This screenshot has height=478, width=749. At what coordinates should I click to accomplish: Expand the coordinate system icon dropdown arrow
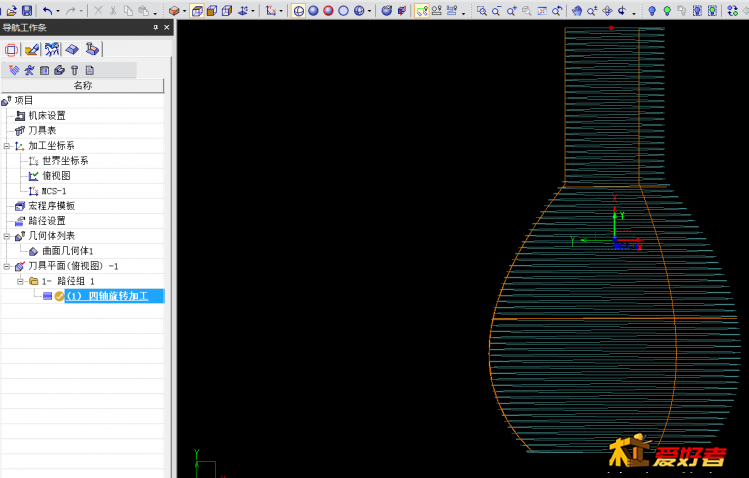(281, 11)
